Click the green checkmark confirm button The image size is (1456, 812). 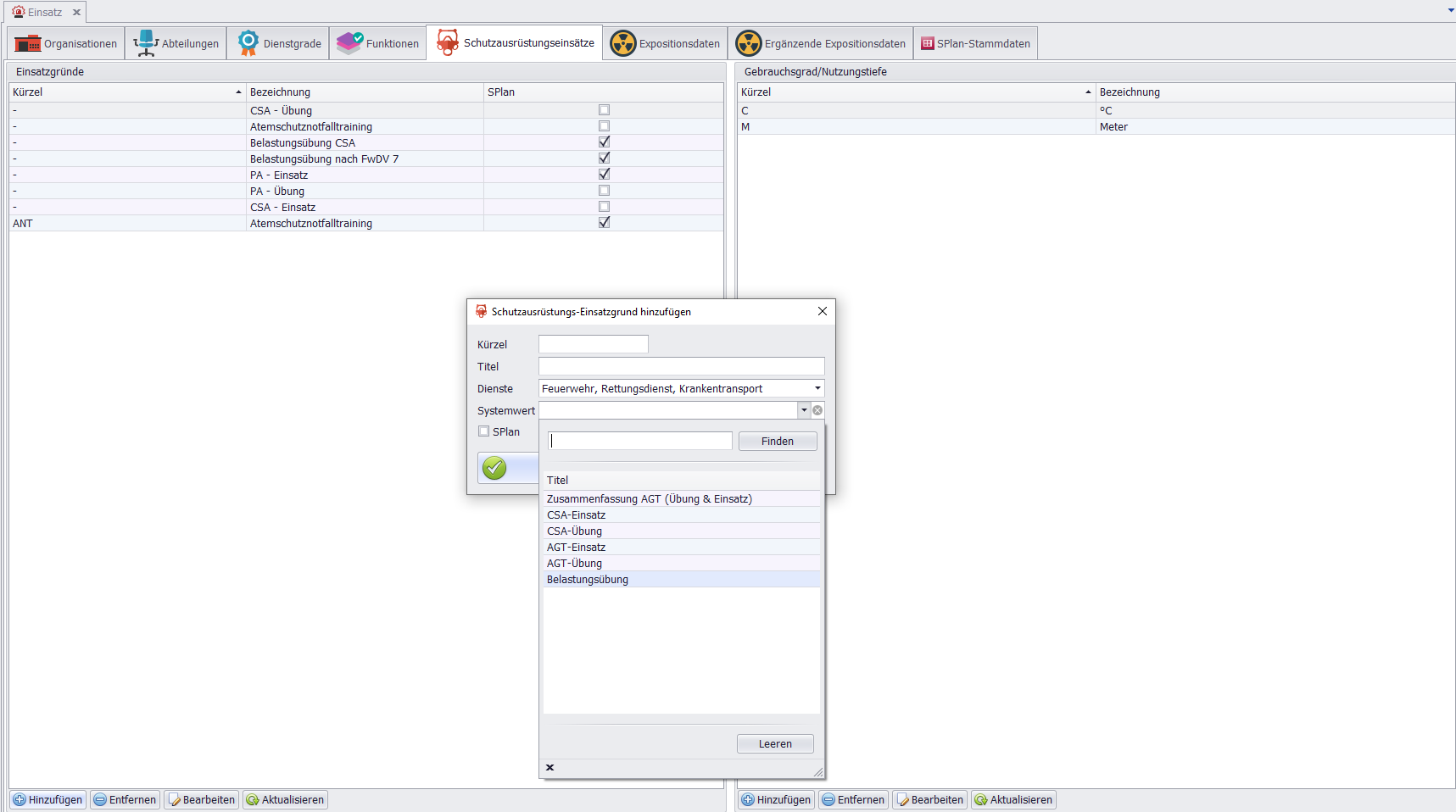coord(494,468)
